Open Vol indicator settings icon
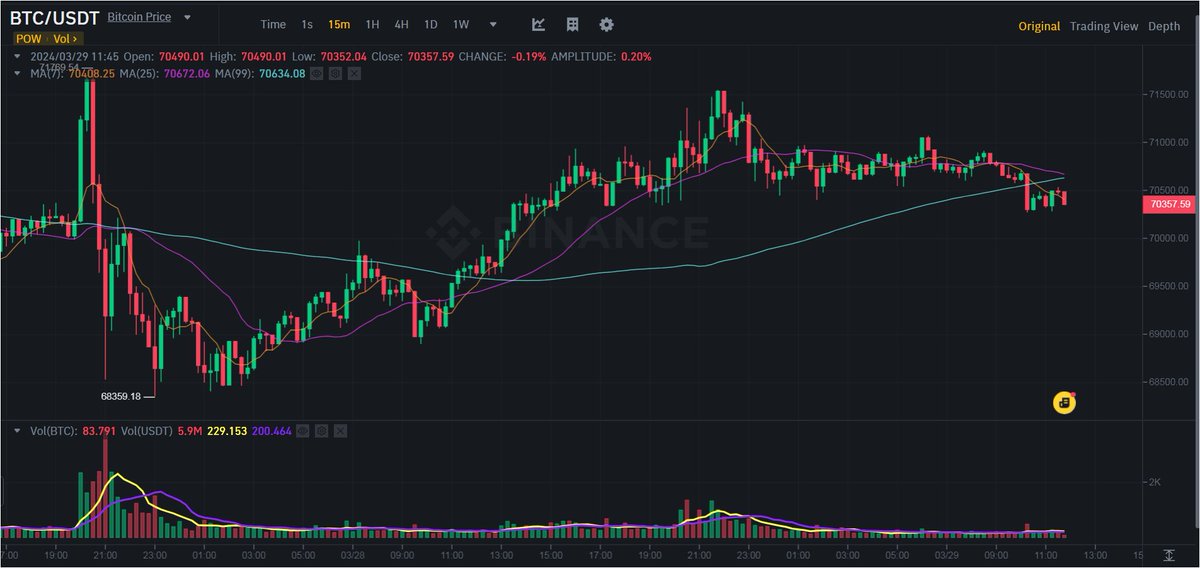Viewport: 1200px width, 568px height. [322, 430]
